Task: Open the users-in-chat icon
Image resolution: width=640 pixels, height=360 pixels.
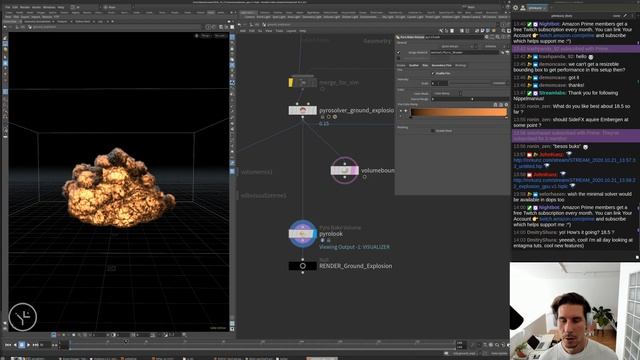Action: (x=522, y=8)
